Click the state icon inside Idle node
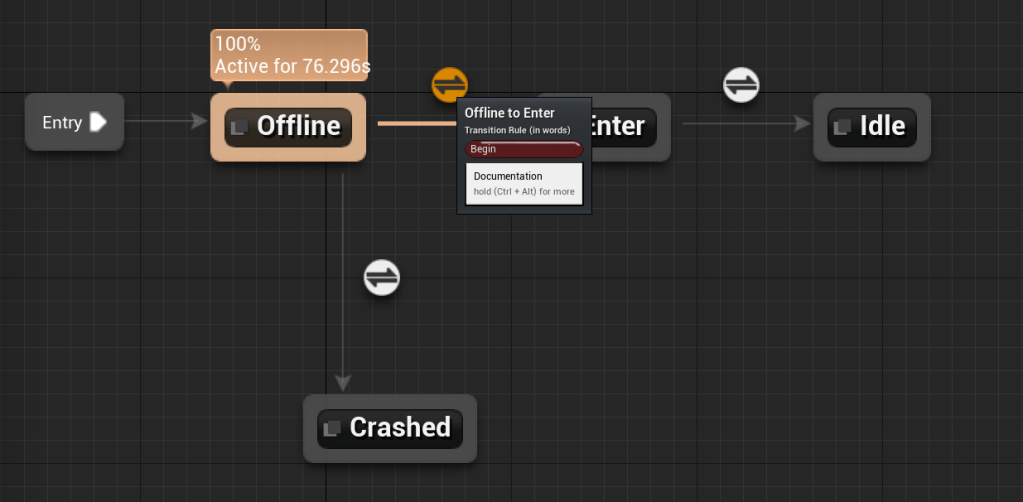This screenshot has height=502, width=1023. coord(843,126)
